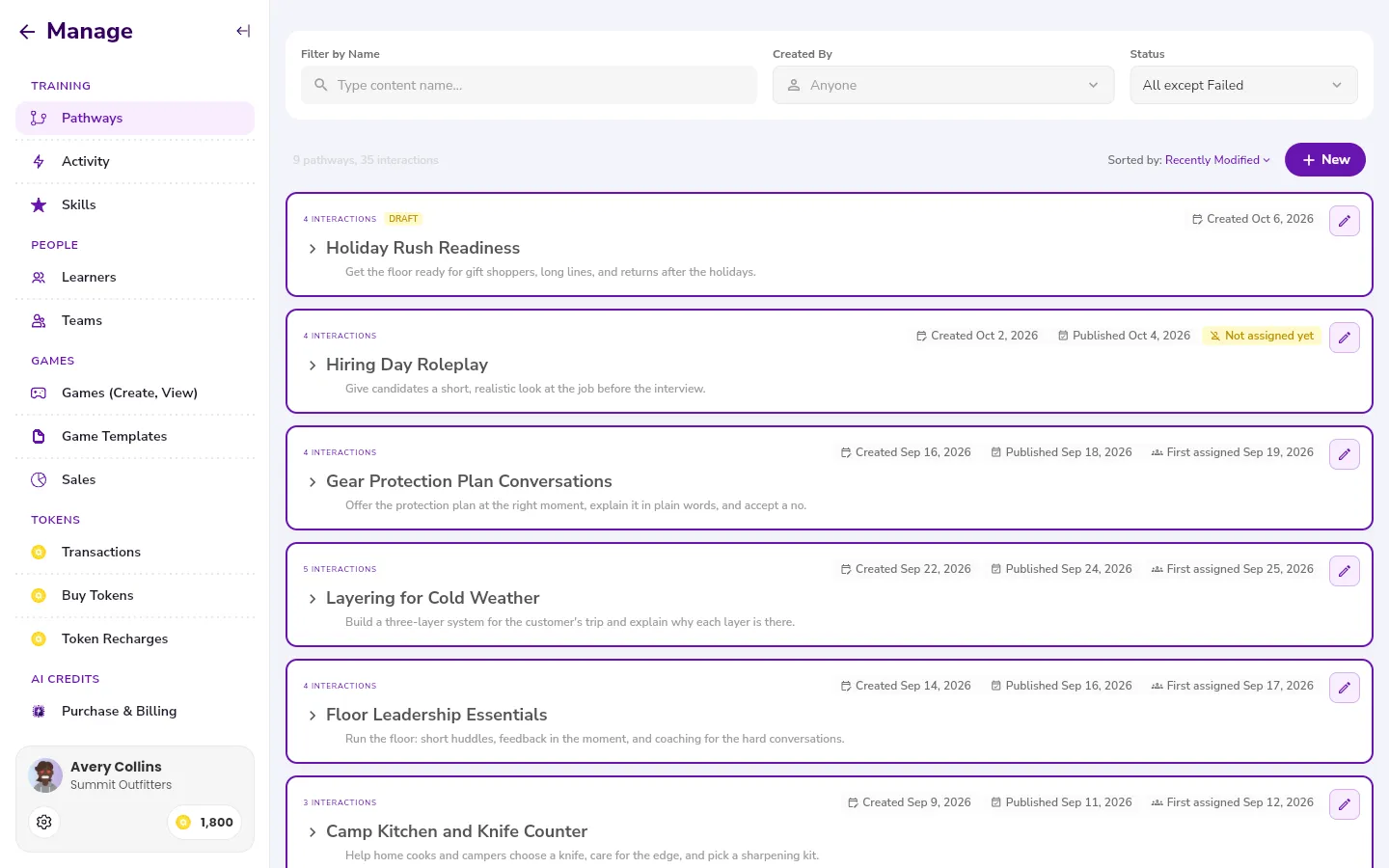
Task: Click the Not assigned yet badge
Action: 1262,336
